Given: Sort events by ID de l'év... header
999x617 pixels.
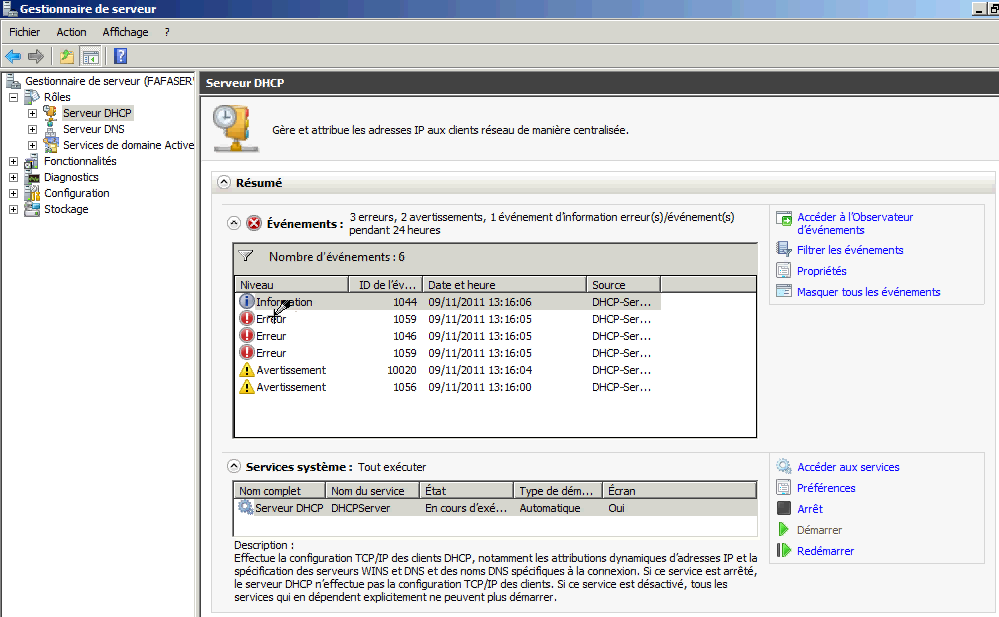Looking at the screenshot, I should click(x=386, y=284).
